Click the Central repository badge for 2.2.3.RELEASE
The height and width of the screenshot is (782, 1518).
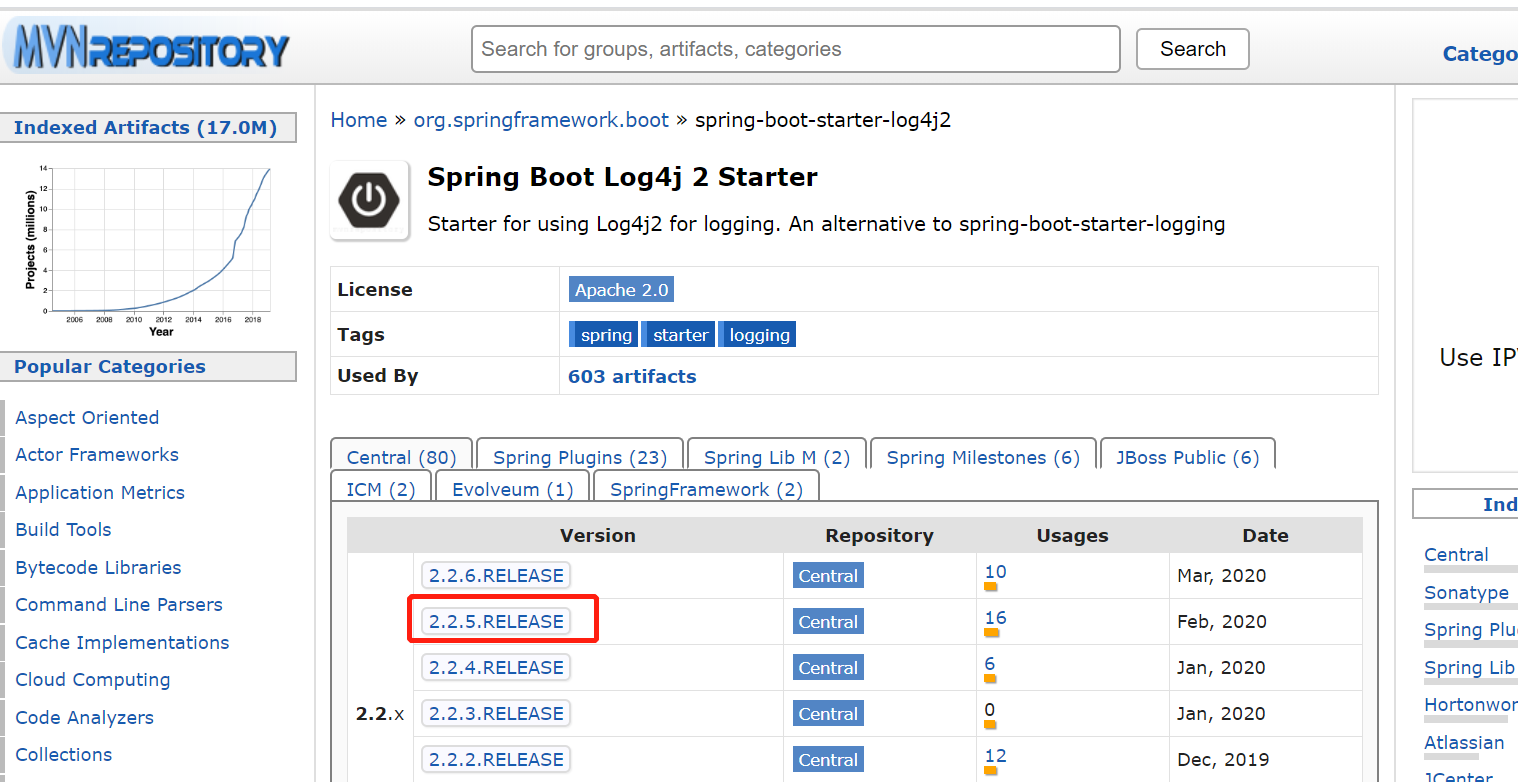828,714
